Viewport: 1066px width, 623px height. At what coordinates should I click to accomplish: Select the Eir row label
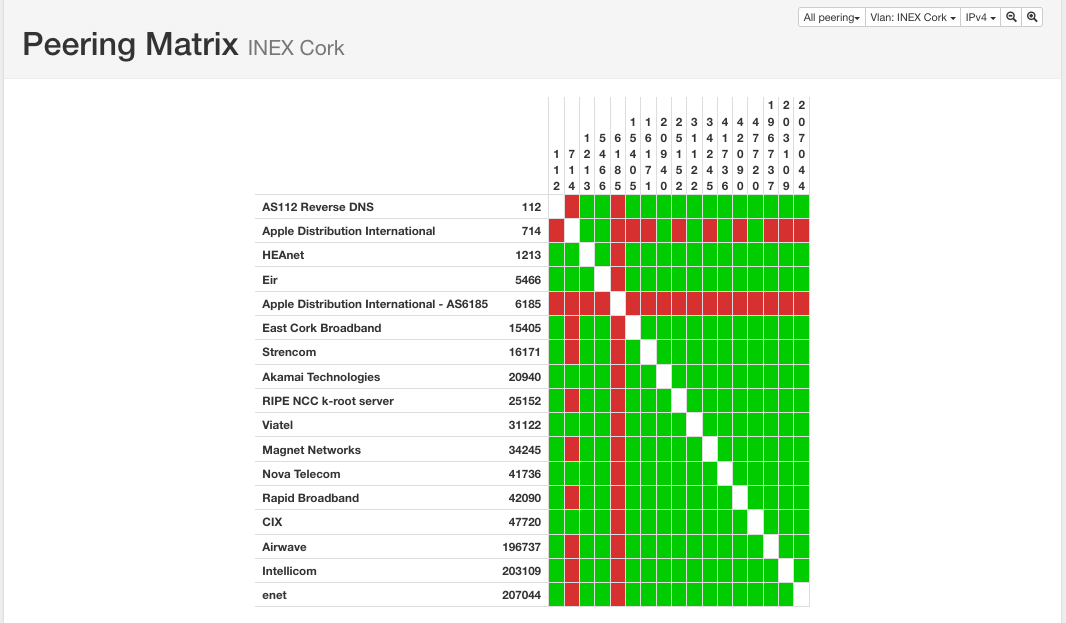click(x=270, y=280)
